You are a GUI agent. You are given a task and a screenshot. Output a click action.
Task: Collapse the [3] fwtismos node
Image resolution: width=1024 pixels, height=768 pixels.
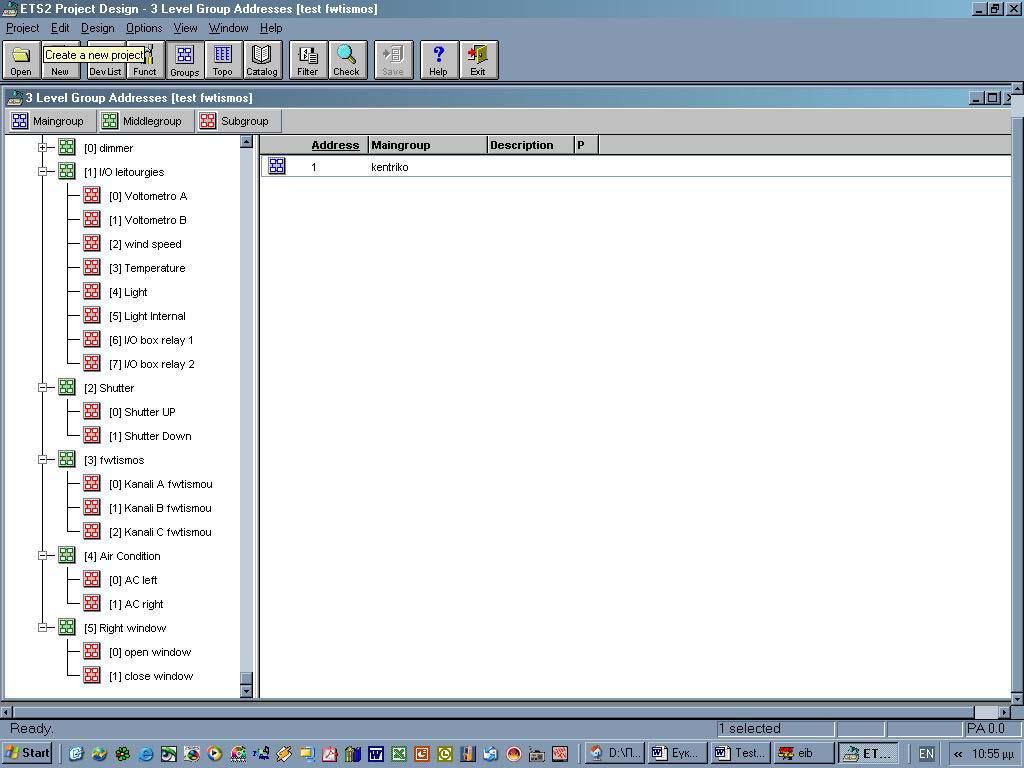click(x=42, y=460)
